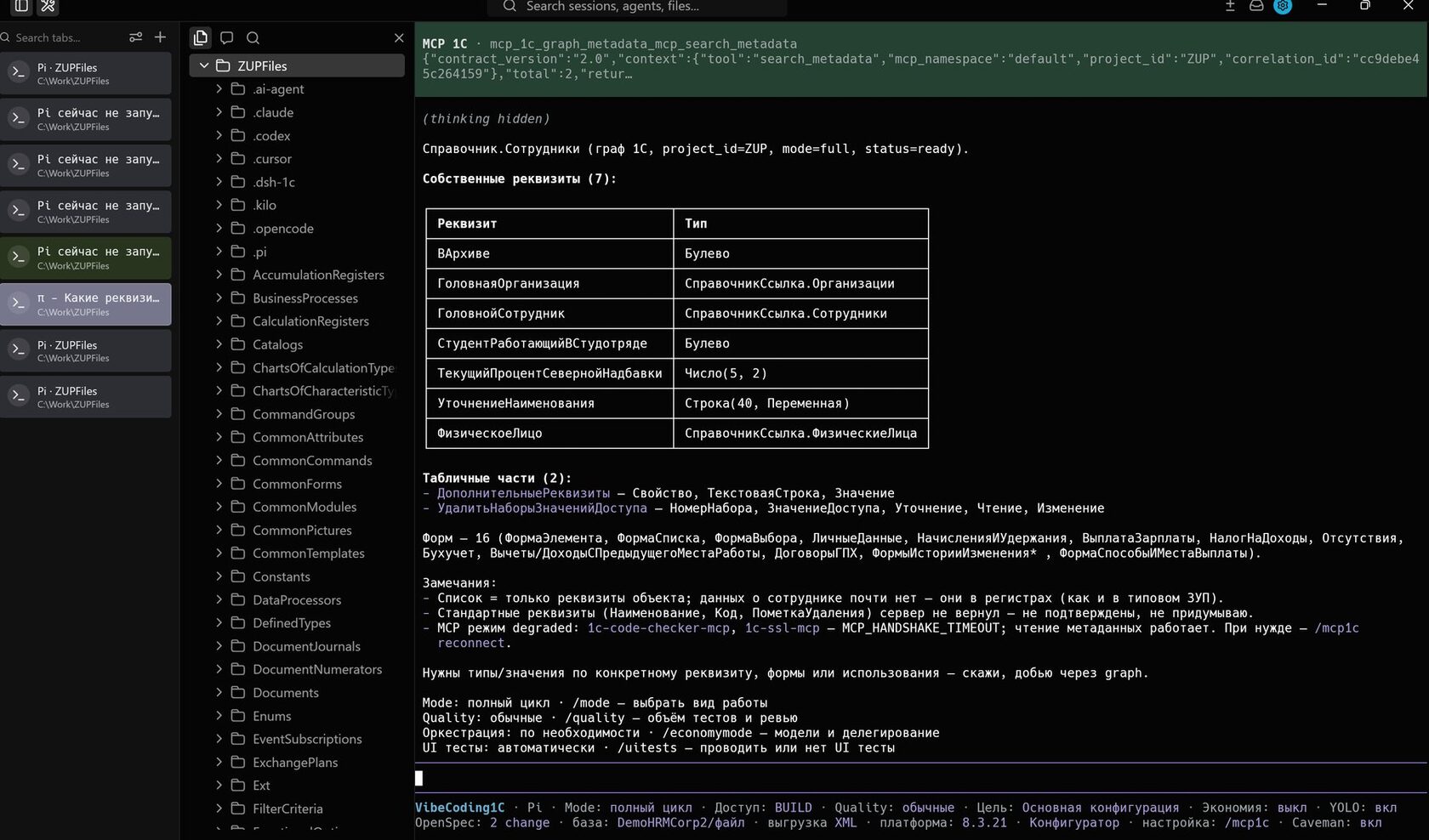Click the plus-minus diff icon in title bar
This screenshot has width=1429, height=840.
[1230, 6]
